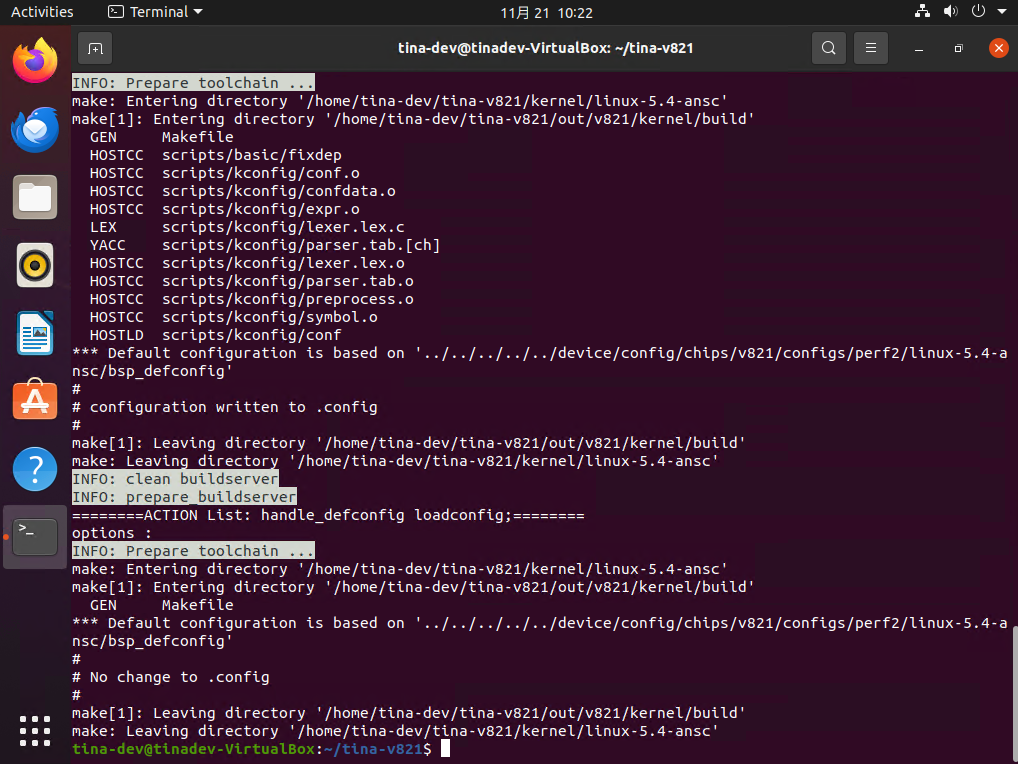Open Ubuntu Software store
1018x764 pixels.
pyautogui.click(x=35, y=401)
